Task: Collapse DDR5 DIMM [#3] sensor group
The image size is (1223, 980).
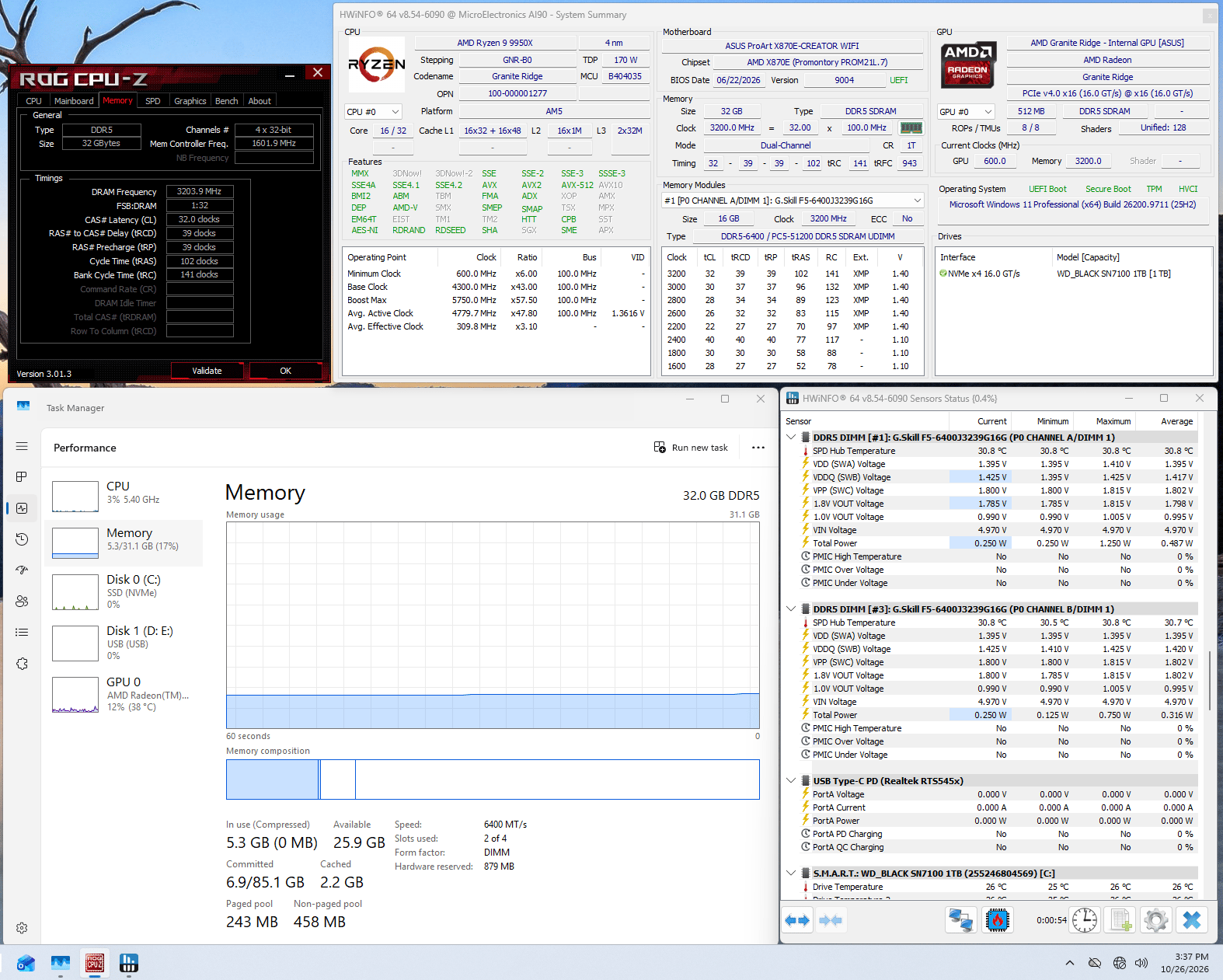Action: point(791,609)
